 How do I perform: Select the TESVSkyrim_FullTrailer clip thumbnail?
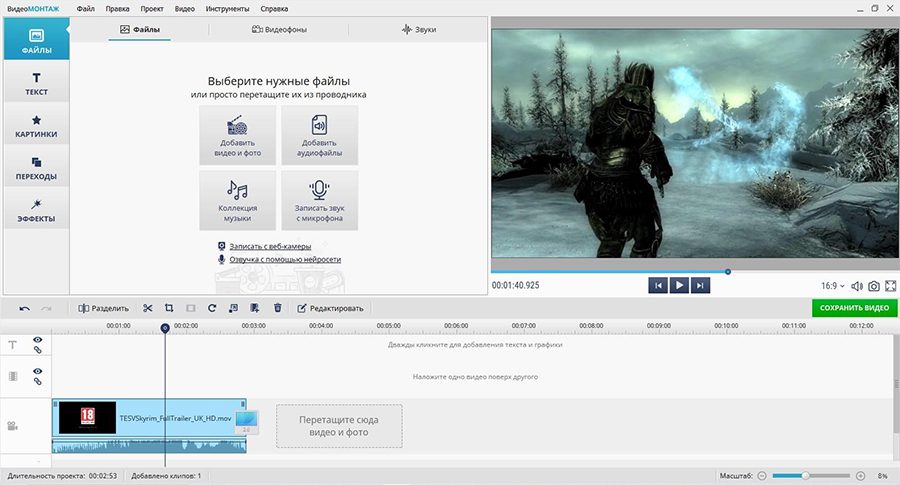click(x=87, y=417)
